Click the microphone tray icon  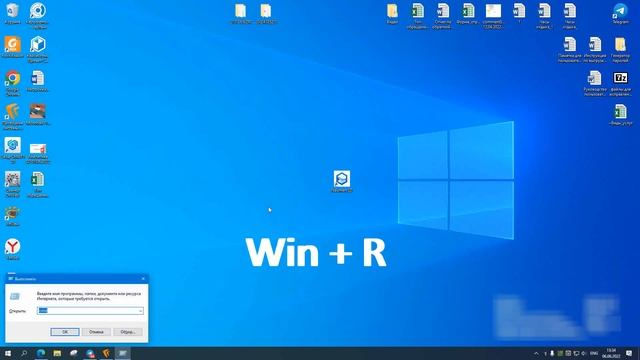tap(552, 353)
